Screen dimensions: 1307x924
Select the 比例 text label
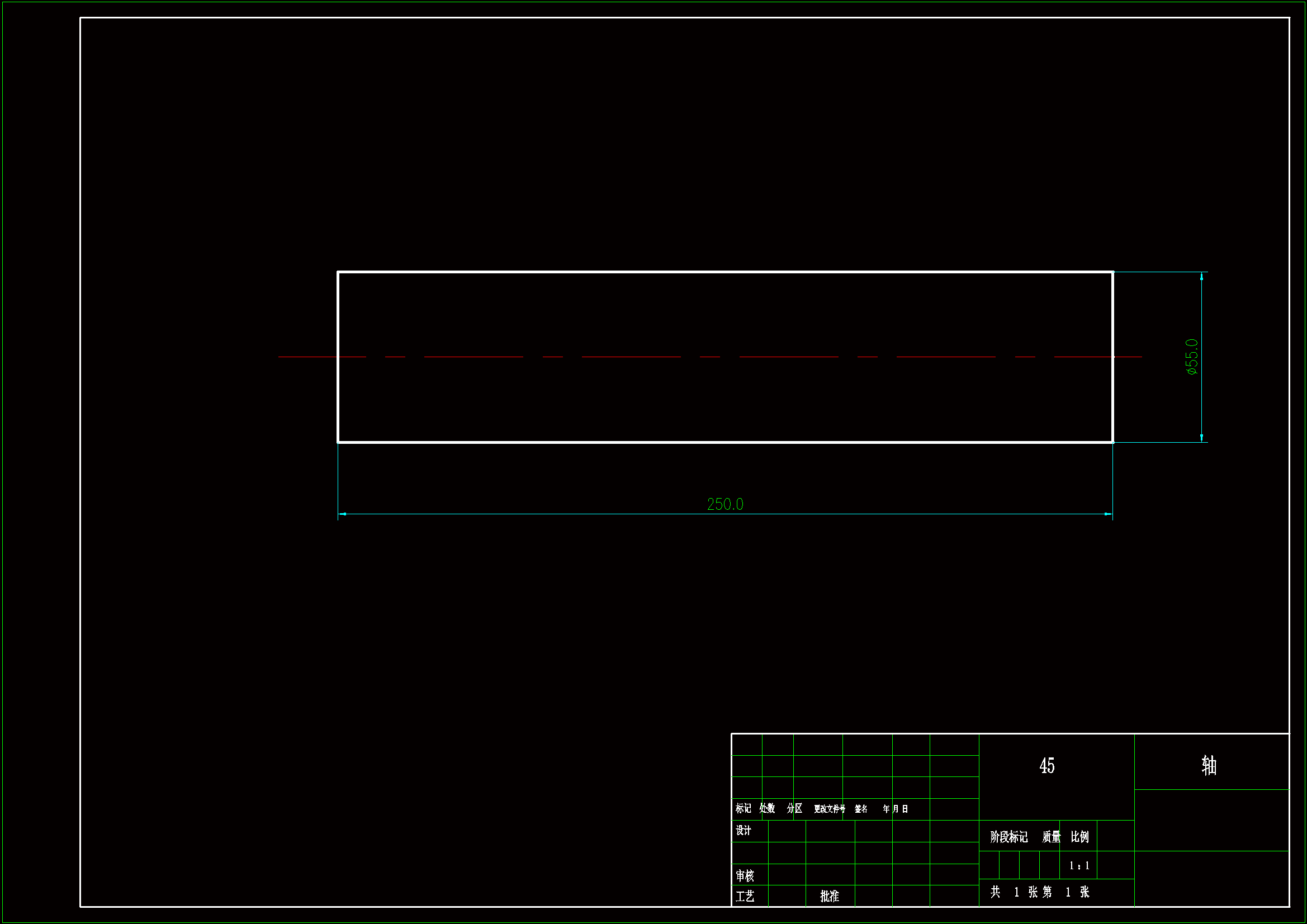pyautogui.click(x=1079, y=837)
